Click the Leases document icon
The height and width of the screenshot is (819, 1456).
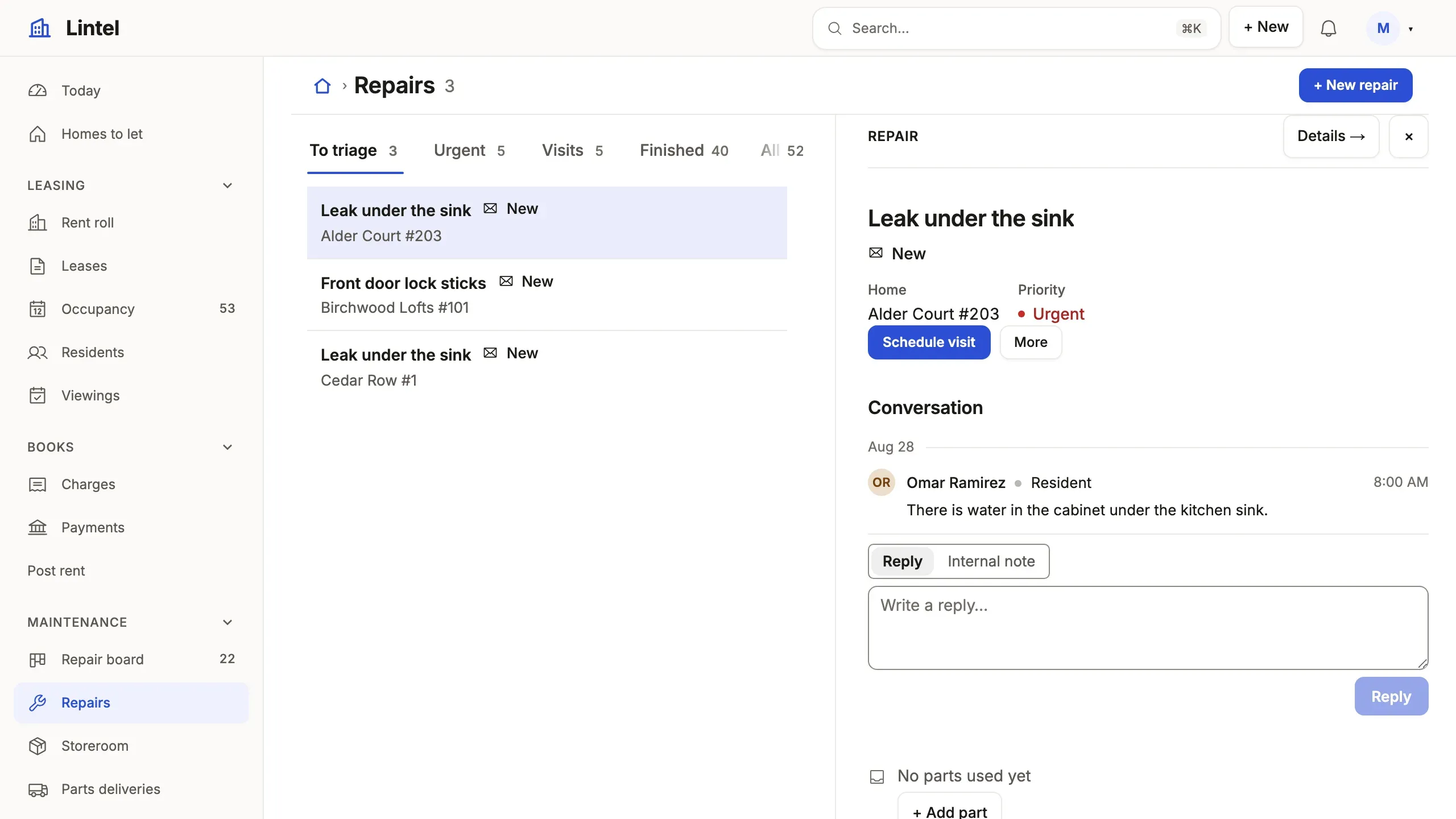pyautogui.click(x=38, y=266)
